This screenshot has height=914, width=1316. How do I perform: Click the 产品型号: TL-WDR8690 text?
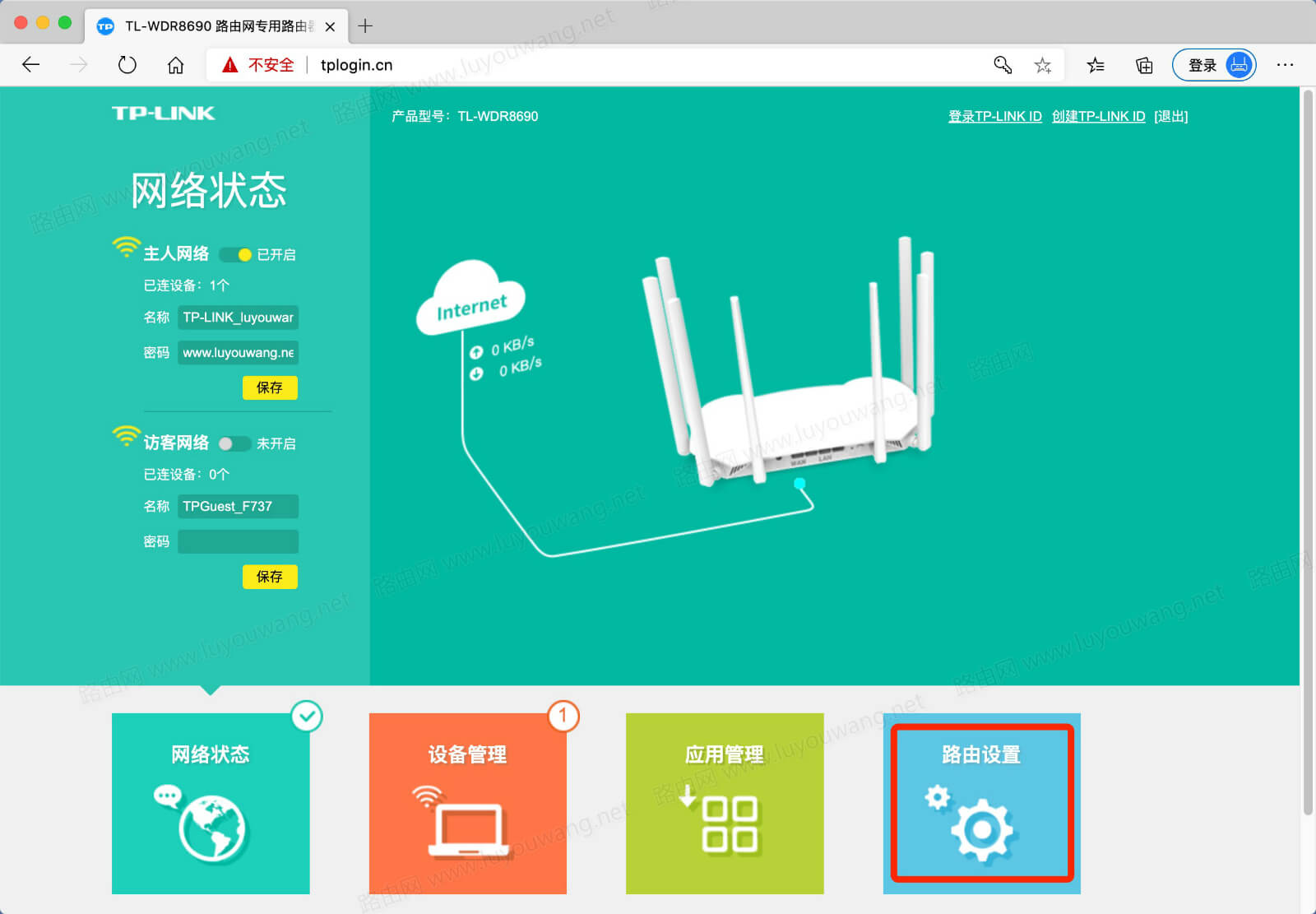pos(465,116)
